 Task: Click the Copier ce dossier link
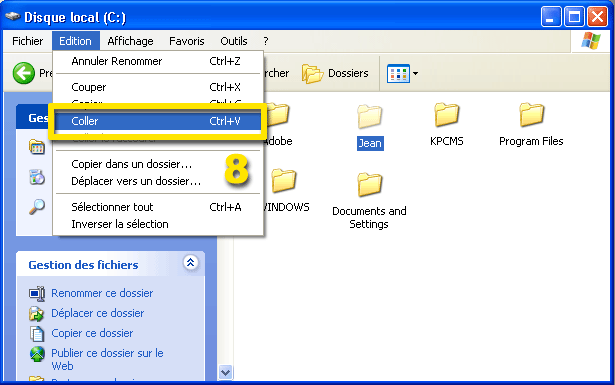[92, 333]
